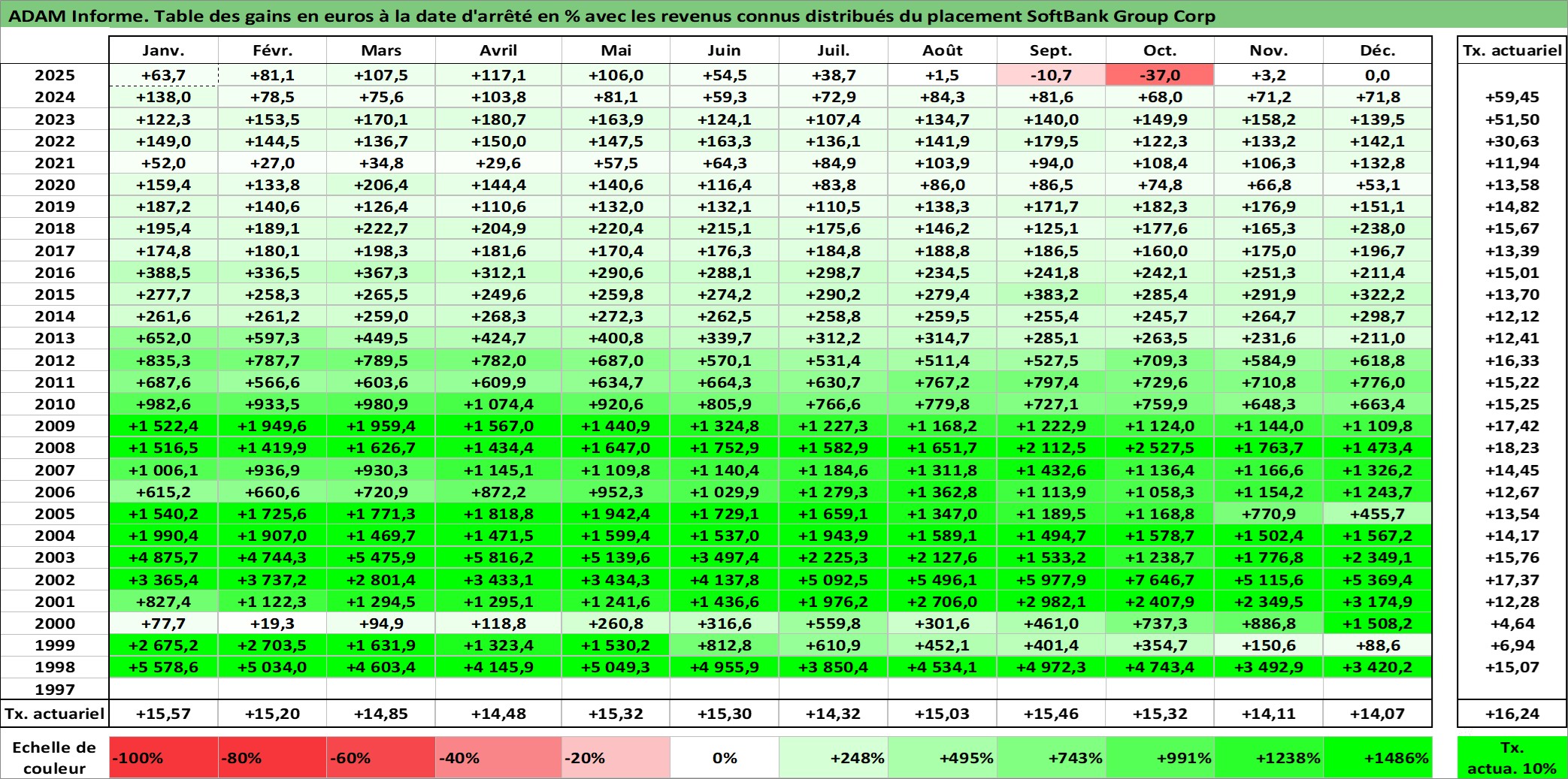Image resolution: width=1568 pixels, height=779 pixels.
Task: Click the Avril column header
Action: (x=498, y=50)
